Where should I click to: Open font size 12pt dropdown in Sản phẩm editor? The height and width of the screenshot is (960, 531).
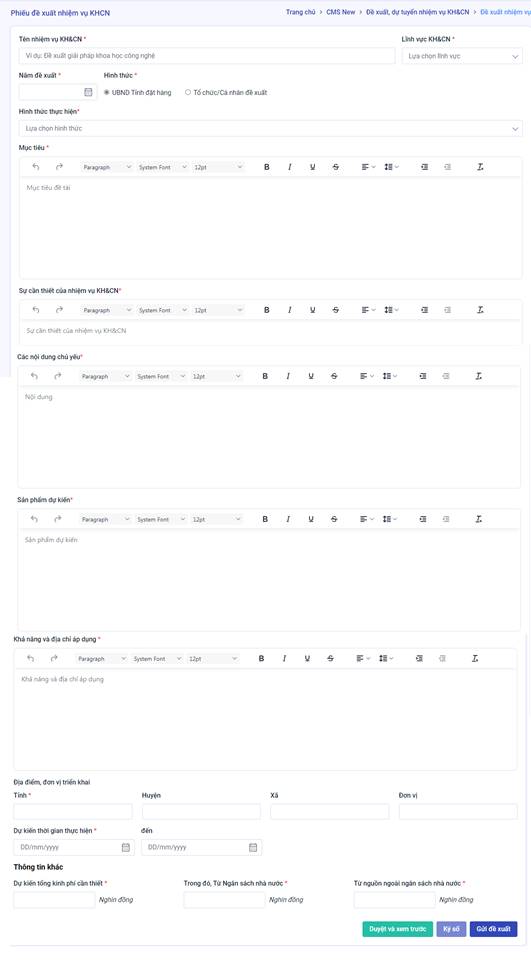tap(217, 519)
